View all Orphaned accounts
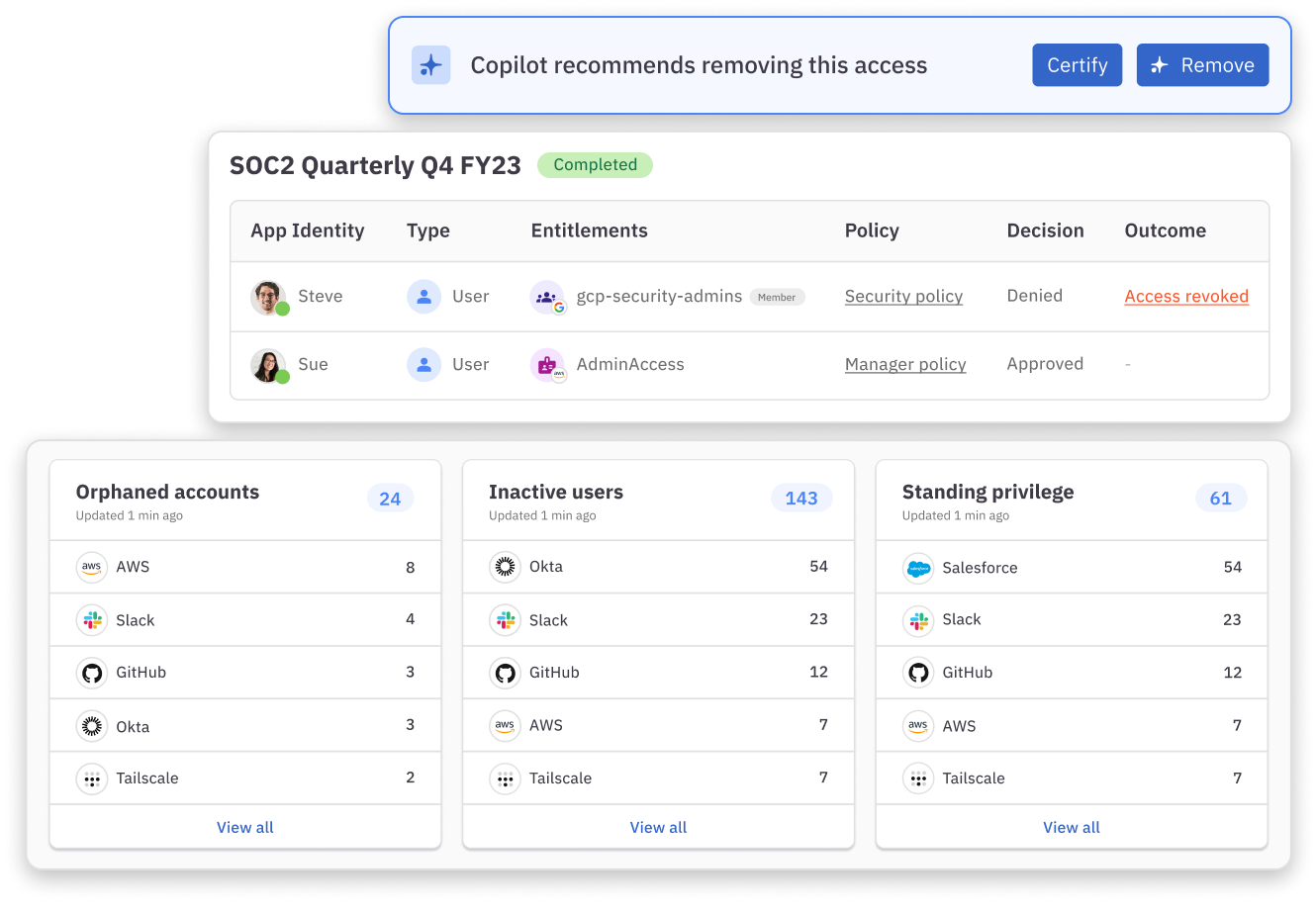The height and width of the screenshot is (916, 1316). point(245,827)
